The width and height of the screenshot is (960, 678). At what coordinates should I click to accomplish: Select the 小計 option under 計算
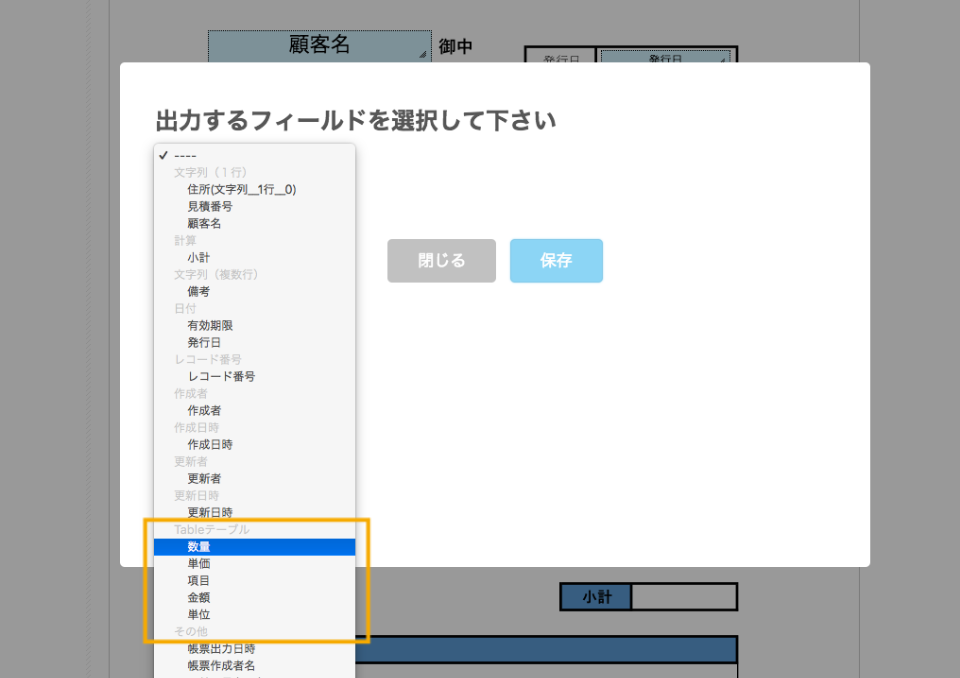(x=198, y=257)
